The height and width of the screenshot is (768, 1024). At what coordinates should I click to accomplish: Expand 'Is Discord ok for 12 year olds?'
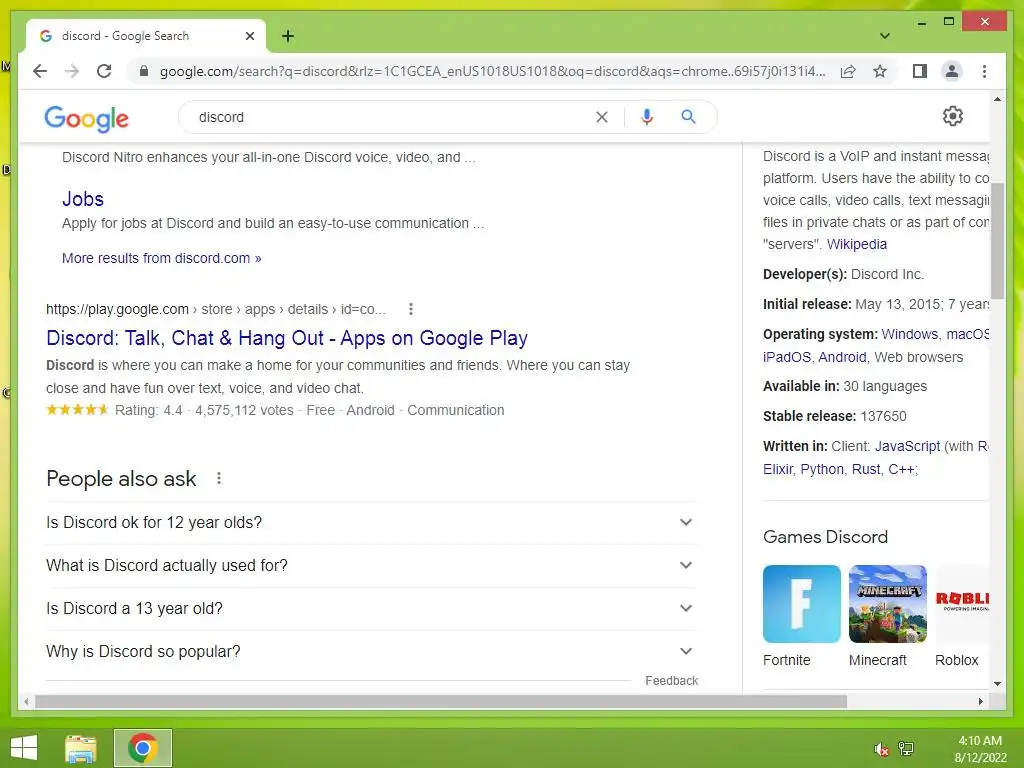click(372, 522)
